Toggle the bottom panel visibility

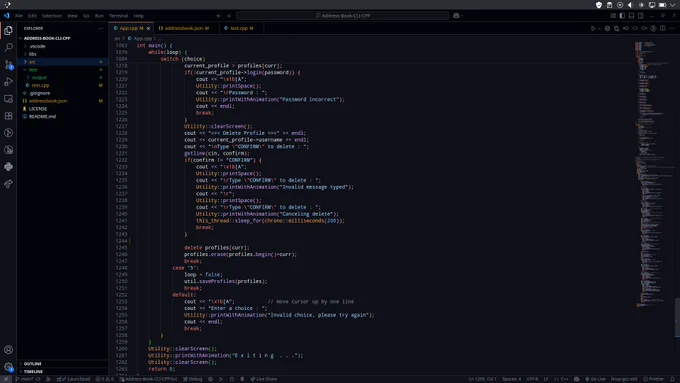(x=631, y=16)
